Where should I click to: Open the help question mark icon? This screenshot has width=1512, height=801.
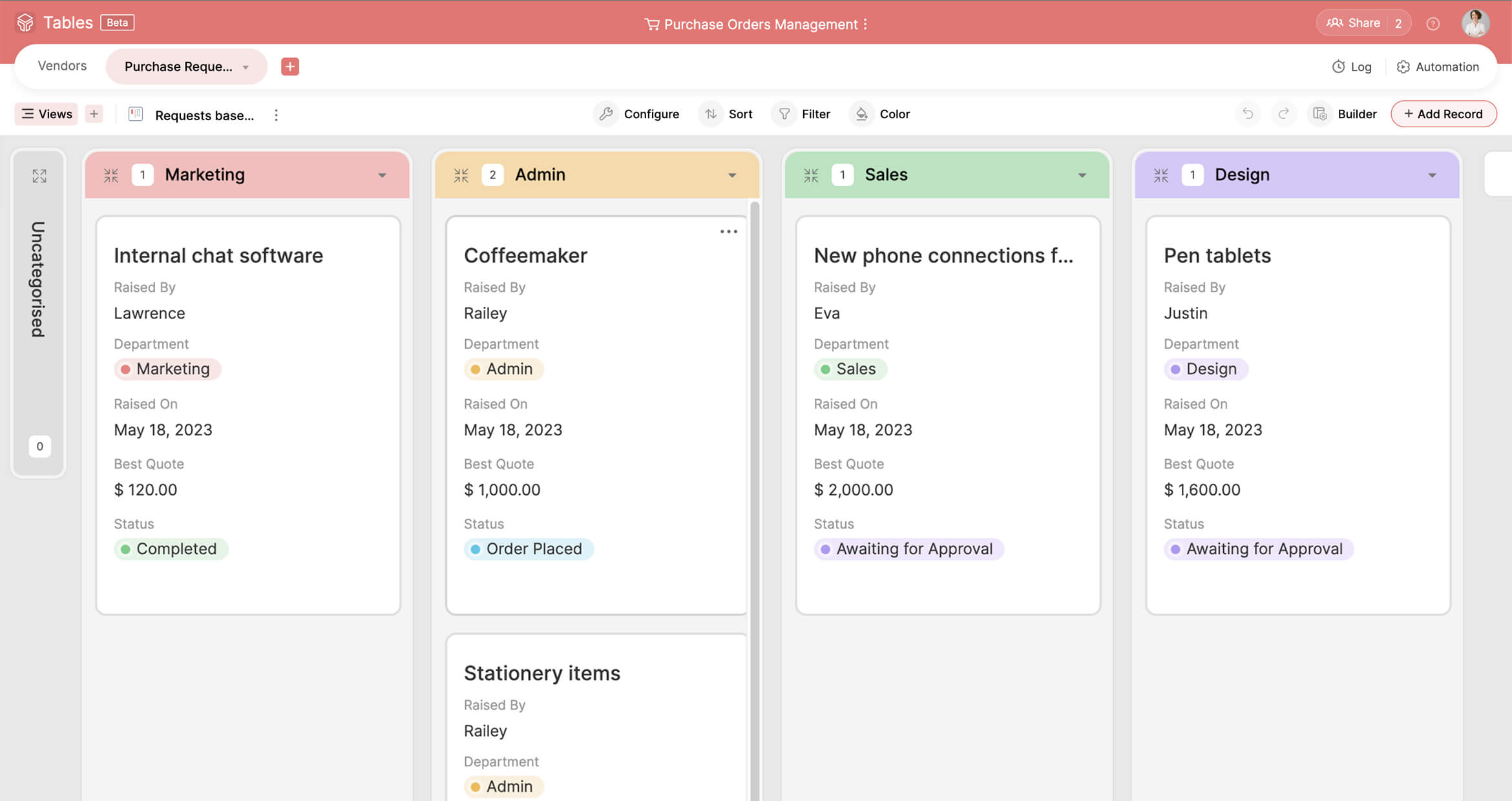[1433, 24]
